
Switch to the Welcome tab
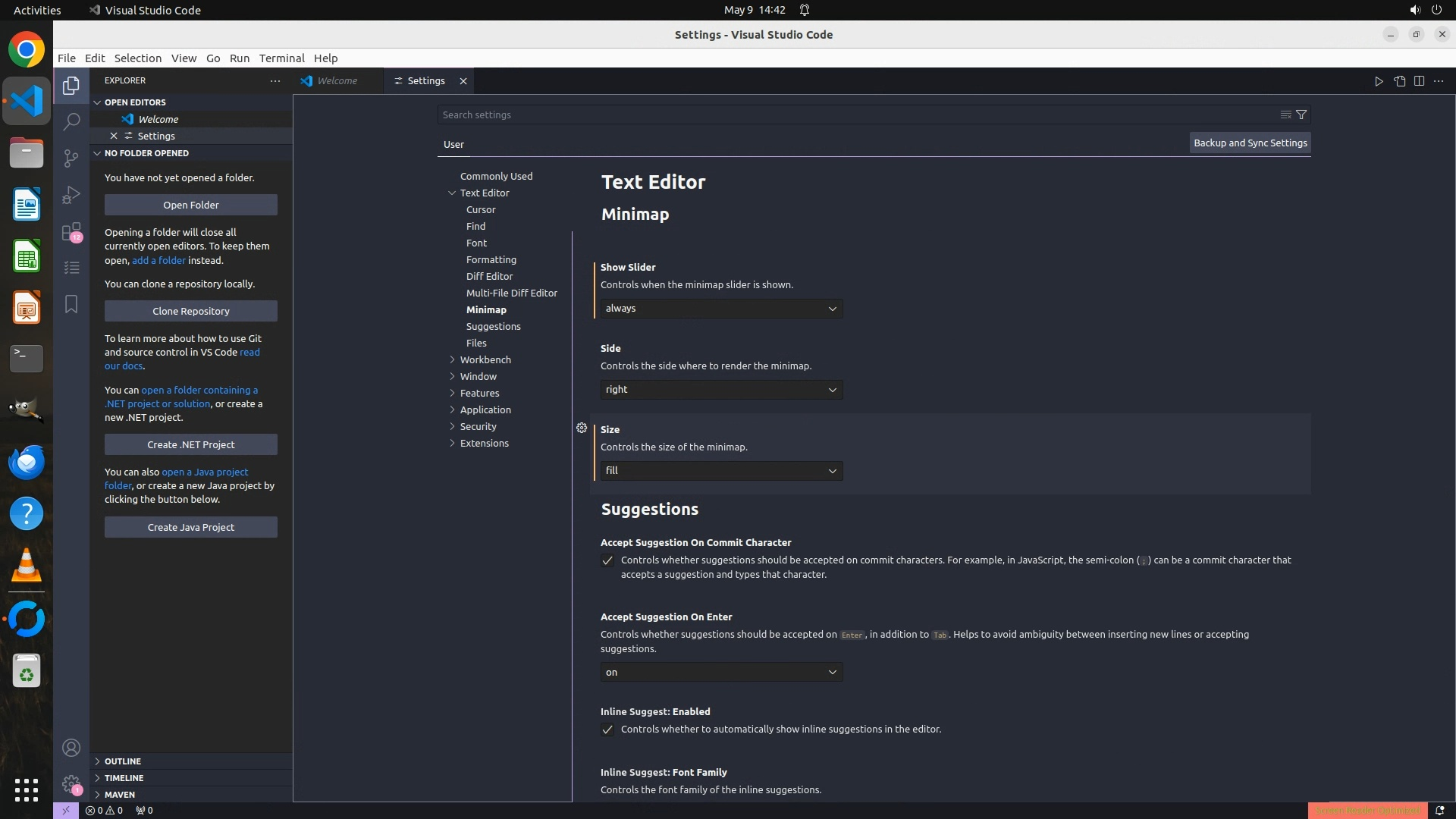337,81
